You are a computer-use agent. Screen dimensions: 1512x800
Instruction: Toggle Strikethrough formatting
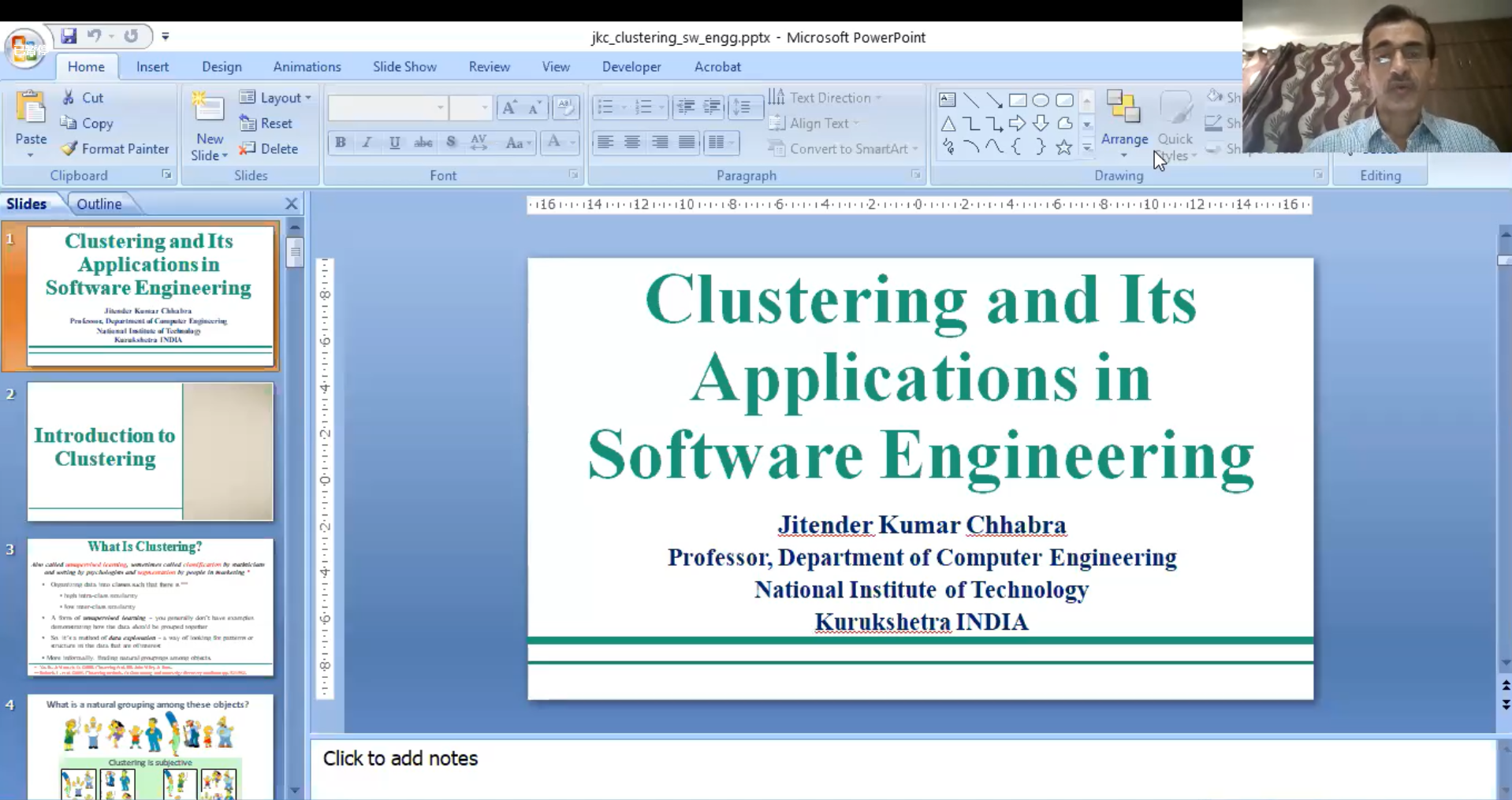[423, 143]
